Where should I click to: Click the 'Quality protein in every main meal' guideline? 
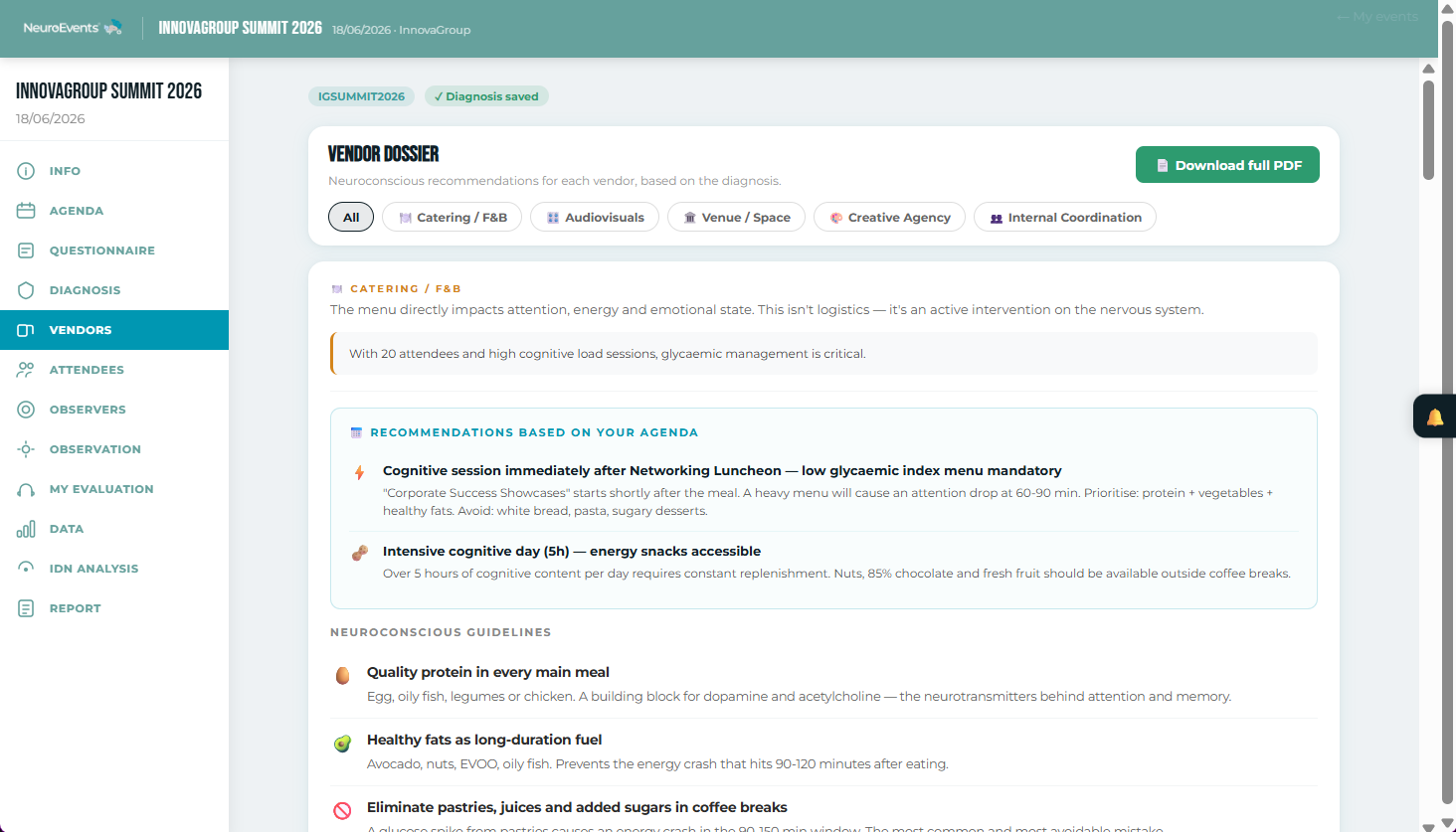point(488,672)
